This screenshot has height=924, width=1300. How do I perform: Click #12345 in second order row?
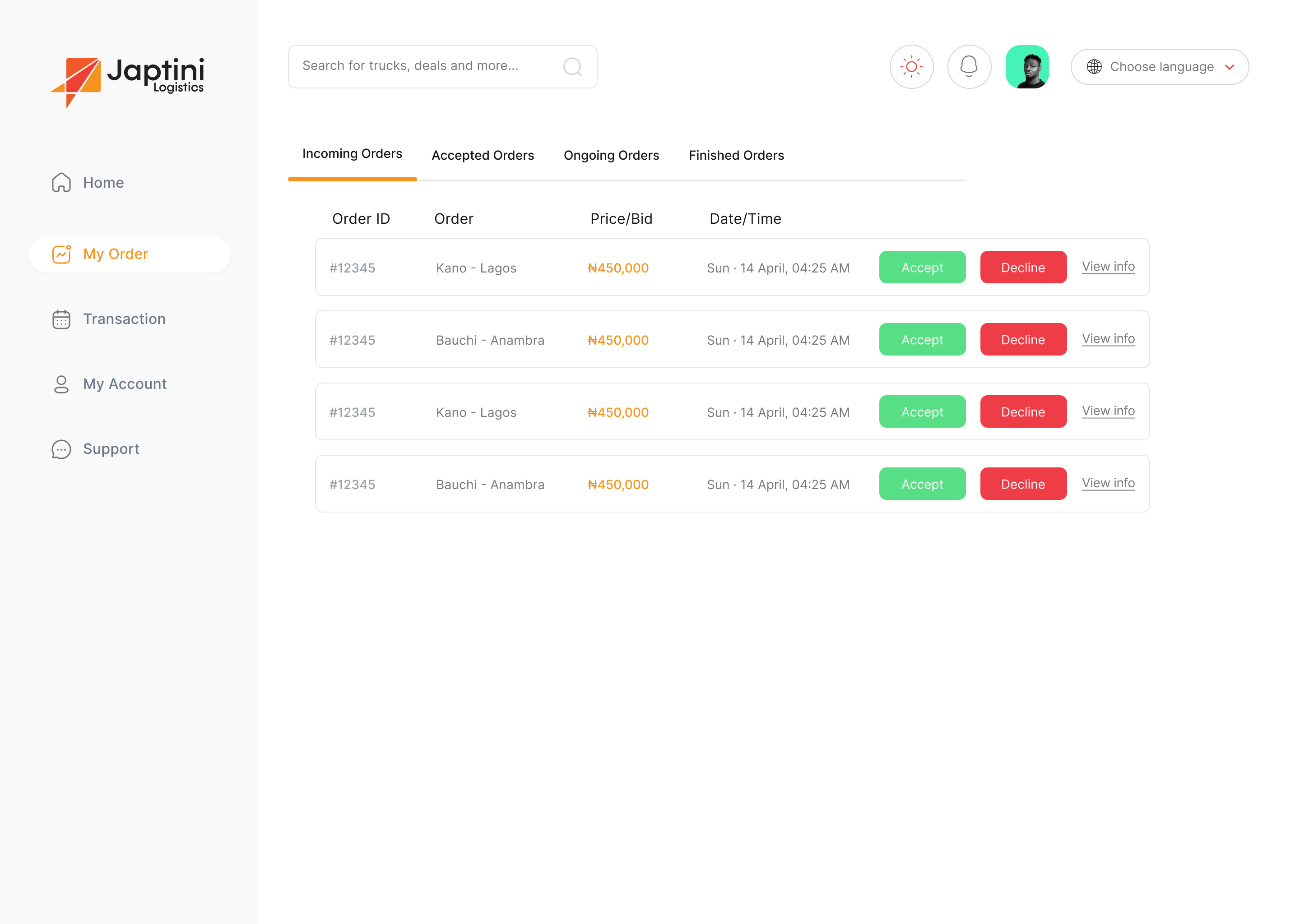(352, 340)
